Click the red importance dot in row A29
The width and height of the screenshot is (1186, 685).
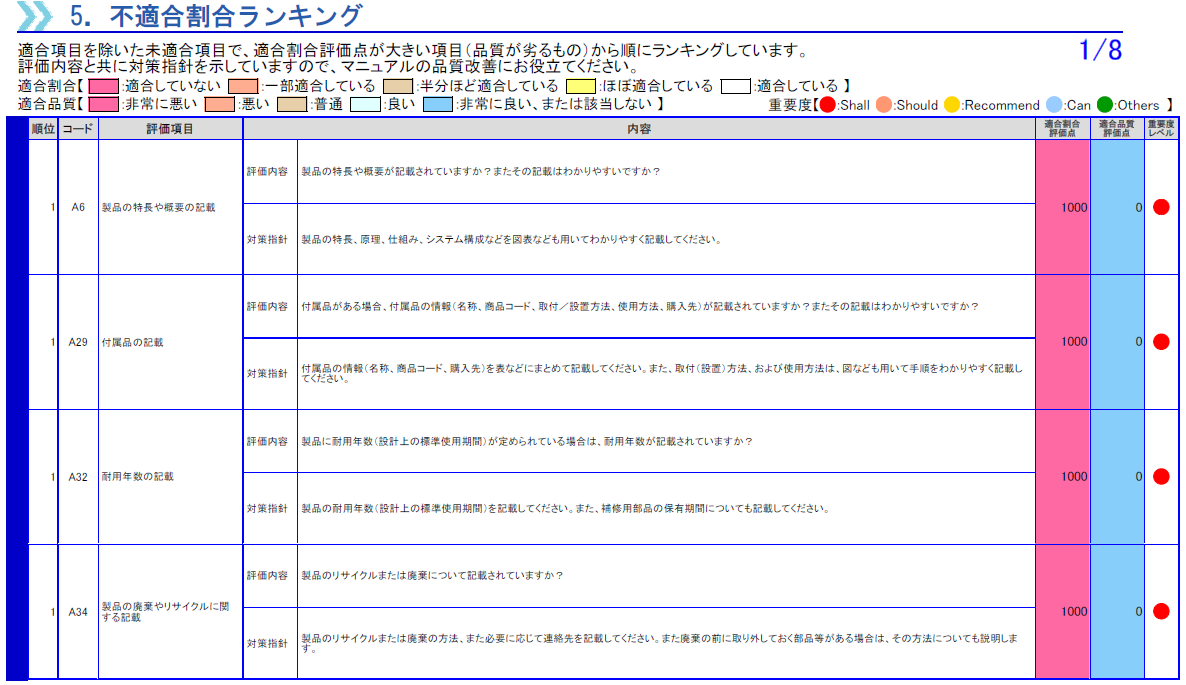1161,342
